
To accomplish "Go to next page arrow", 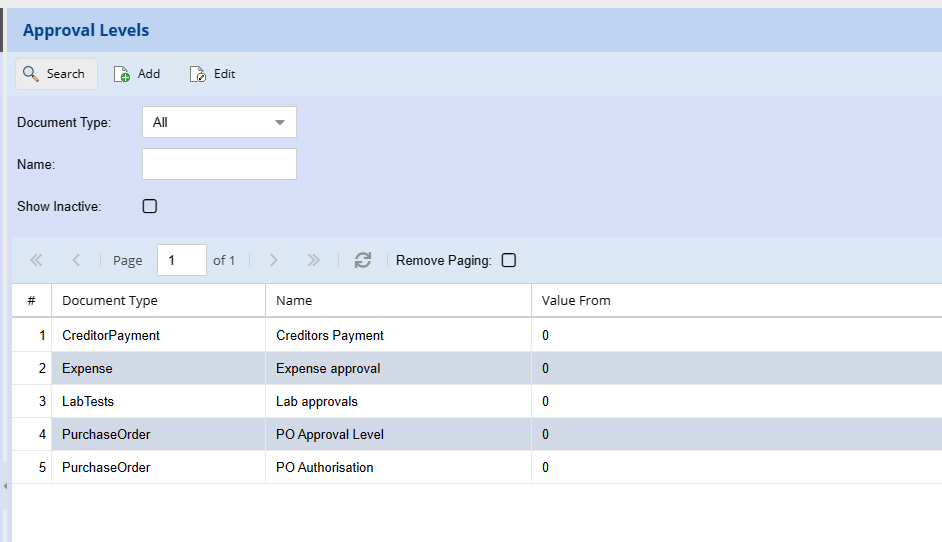I will pyautogui.click(x=274, y=260).
